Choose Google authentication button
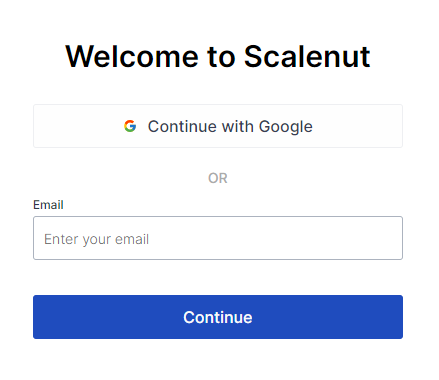 (218, 126)
